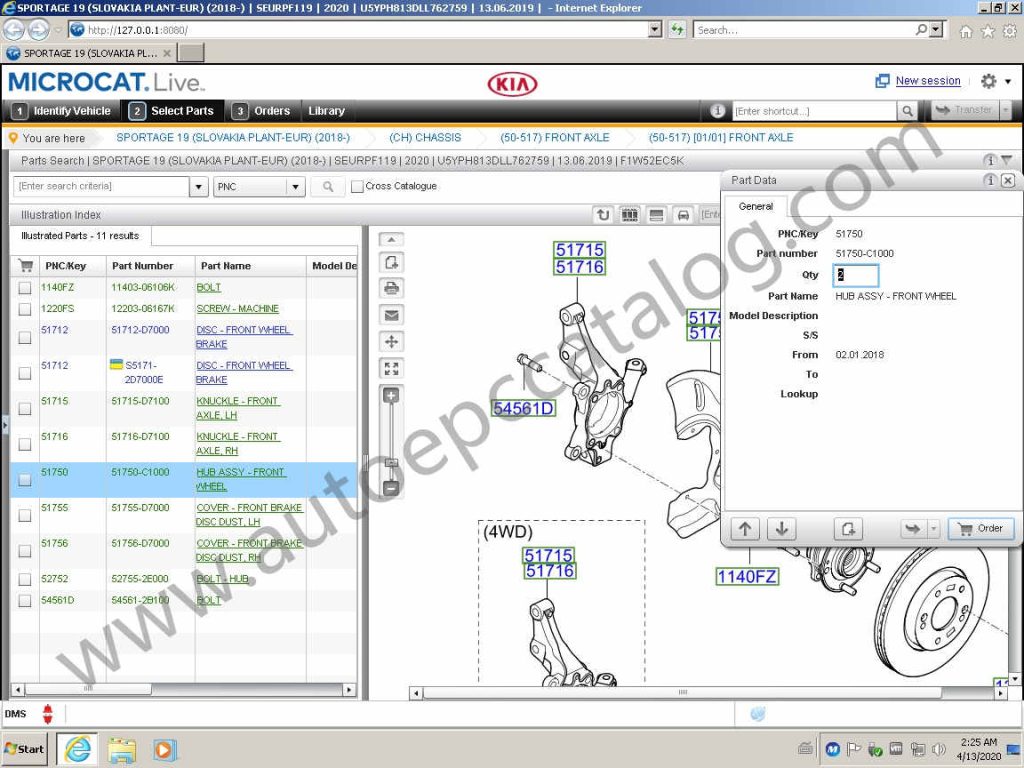This screenshot has width=1024, height=768.
Task: Open the thumbnail grid view icon
Action: click(630, 213)
